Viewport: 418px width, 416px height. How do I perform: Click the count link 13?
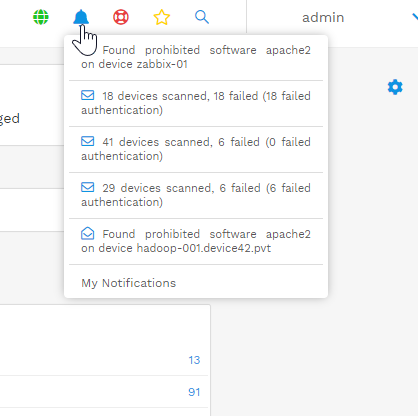(194, 360)
